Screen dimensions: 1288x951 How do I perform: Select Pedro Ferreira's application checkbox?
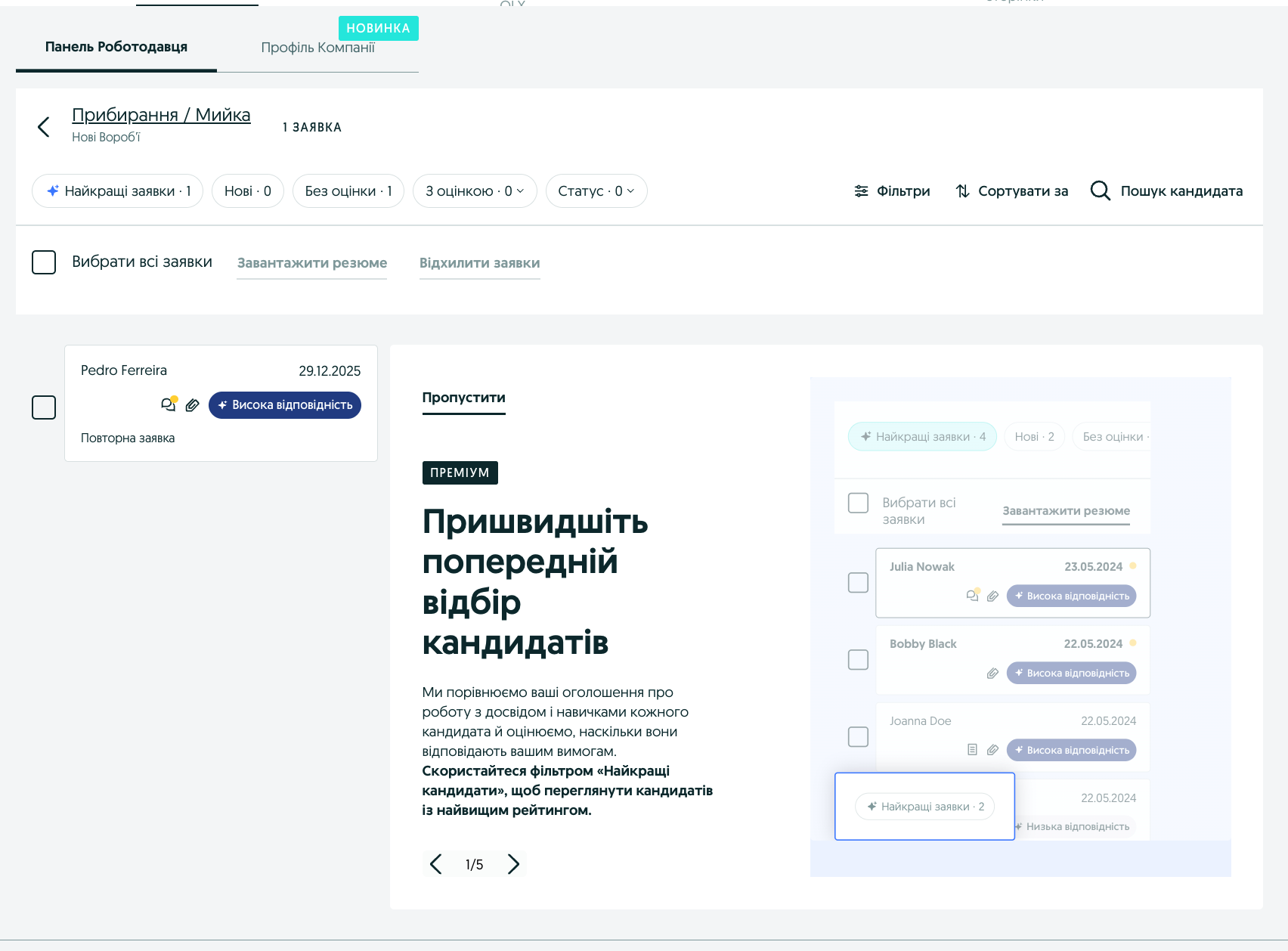coord(44,407)
